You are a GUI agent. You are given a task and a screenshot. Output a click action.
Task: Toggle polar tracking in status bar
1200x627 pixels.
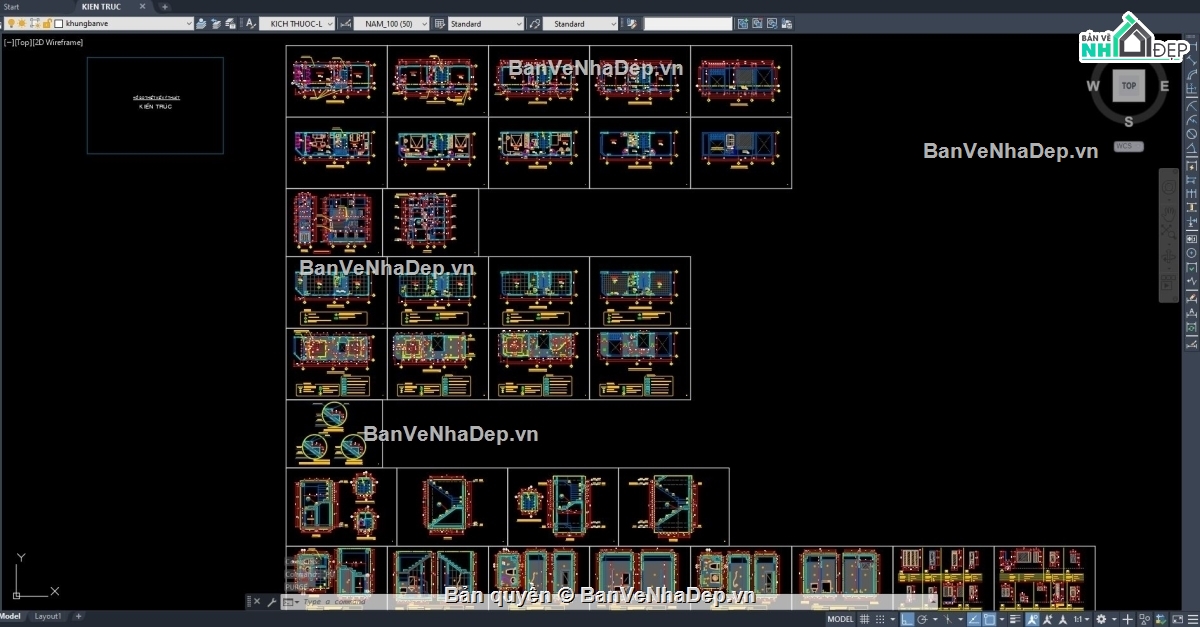point(922,619)
